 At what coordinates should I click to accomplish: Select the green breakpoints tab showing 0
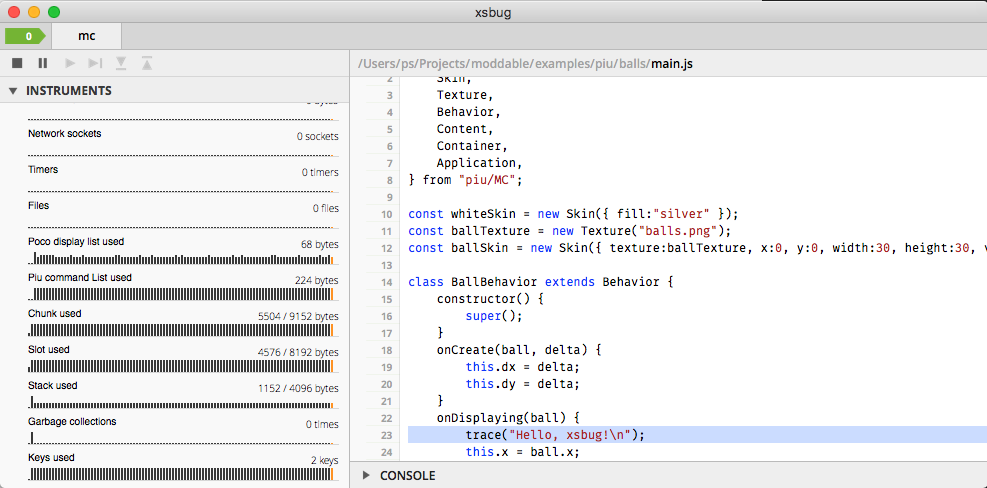pos(25,36)
